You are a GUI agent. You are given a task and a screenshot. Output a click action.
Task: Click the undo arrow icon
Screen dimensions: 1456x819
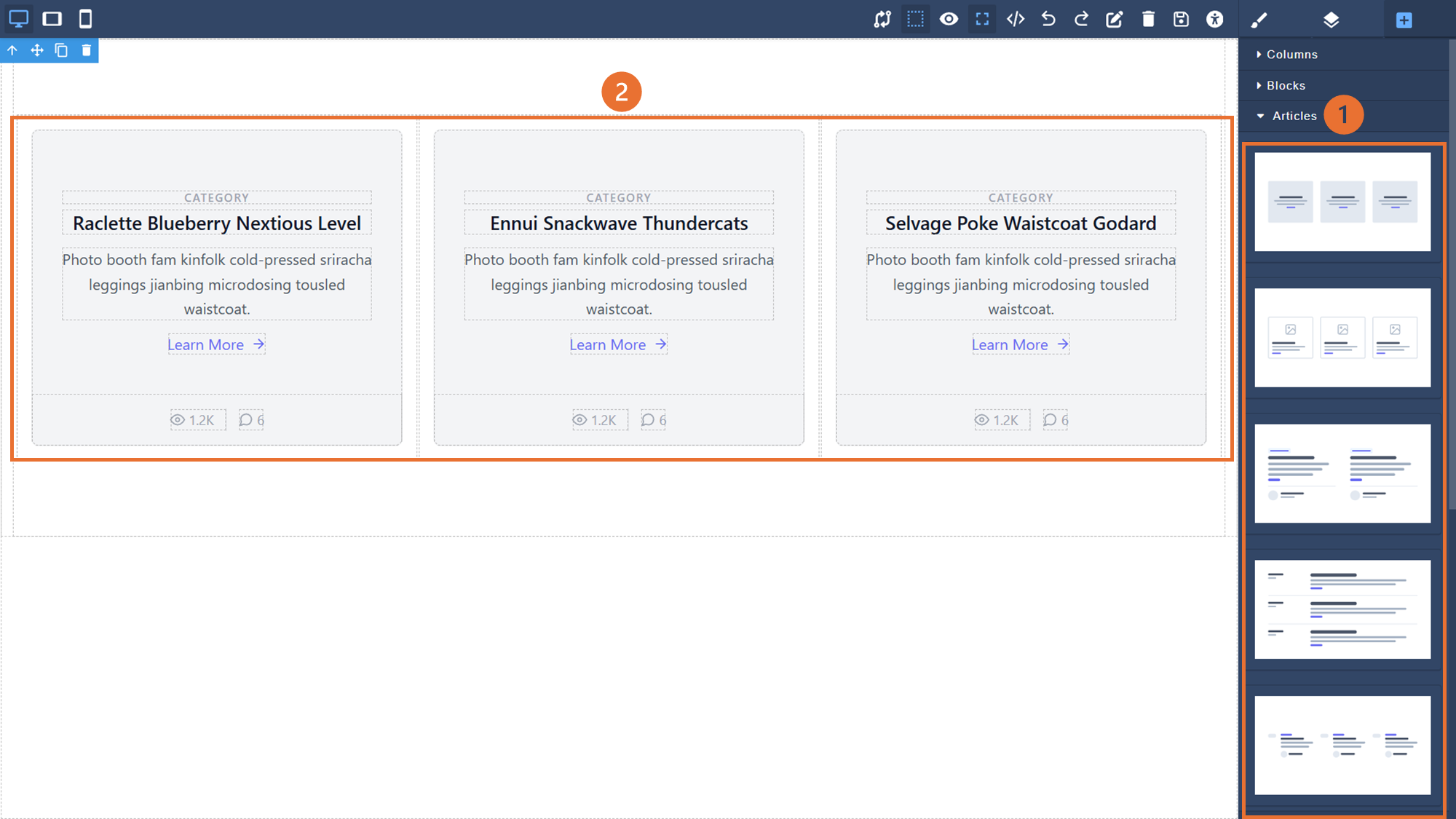click(x=1048, y=19)
